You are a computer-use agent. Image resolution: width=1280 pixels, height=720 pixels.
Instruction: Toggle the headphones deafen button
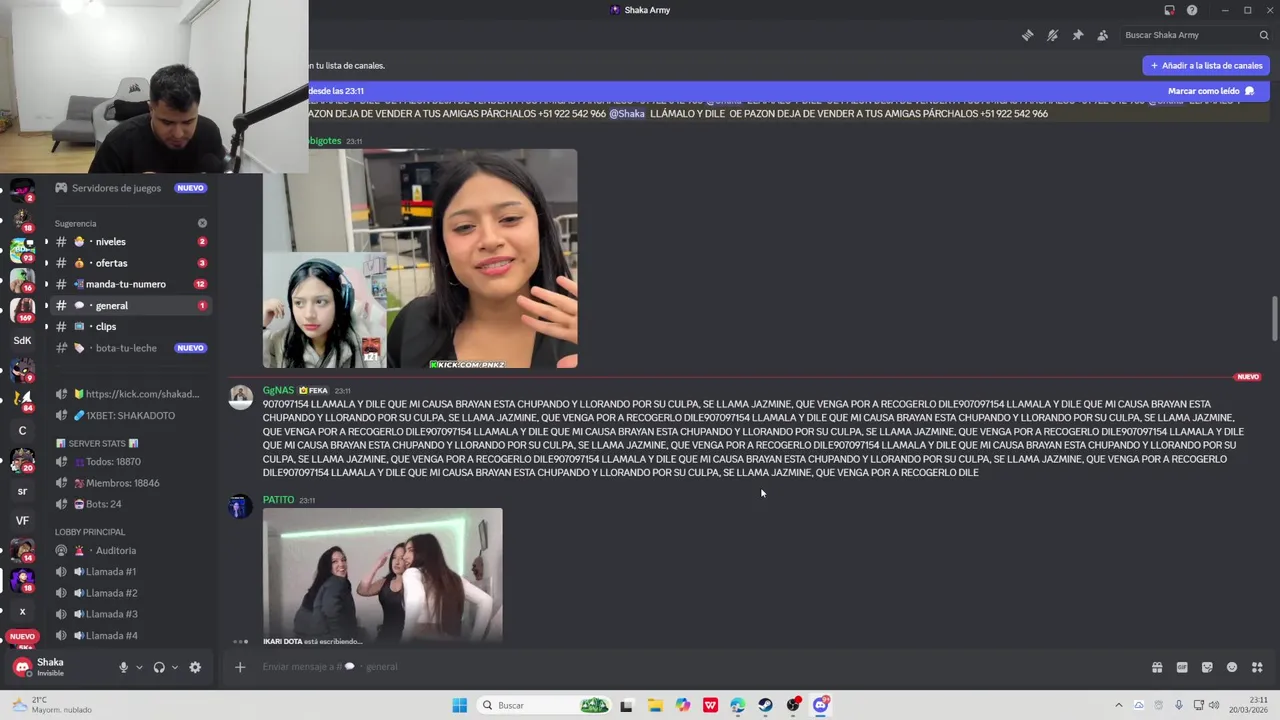(x=159, y=667)
